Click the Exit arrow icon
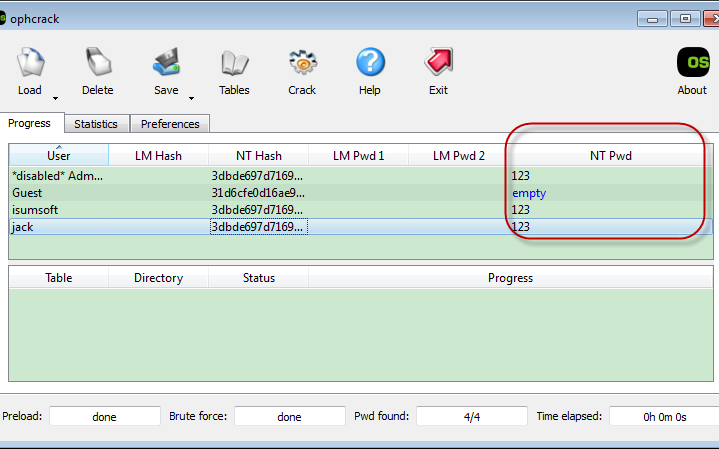The image size is (719, 449). [x=438, y=64]
